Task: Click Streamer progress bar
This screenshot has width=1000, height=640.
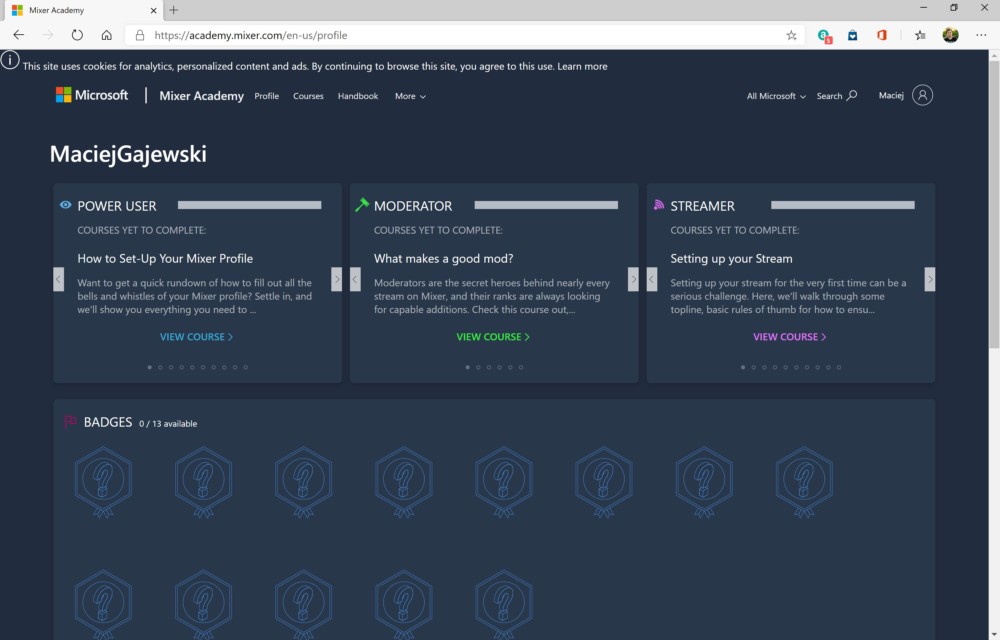Action: [842, 205]
